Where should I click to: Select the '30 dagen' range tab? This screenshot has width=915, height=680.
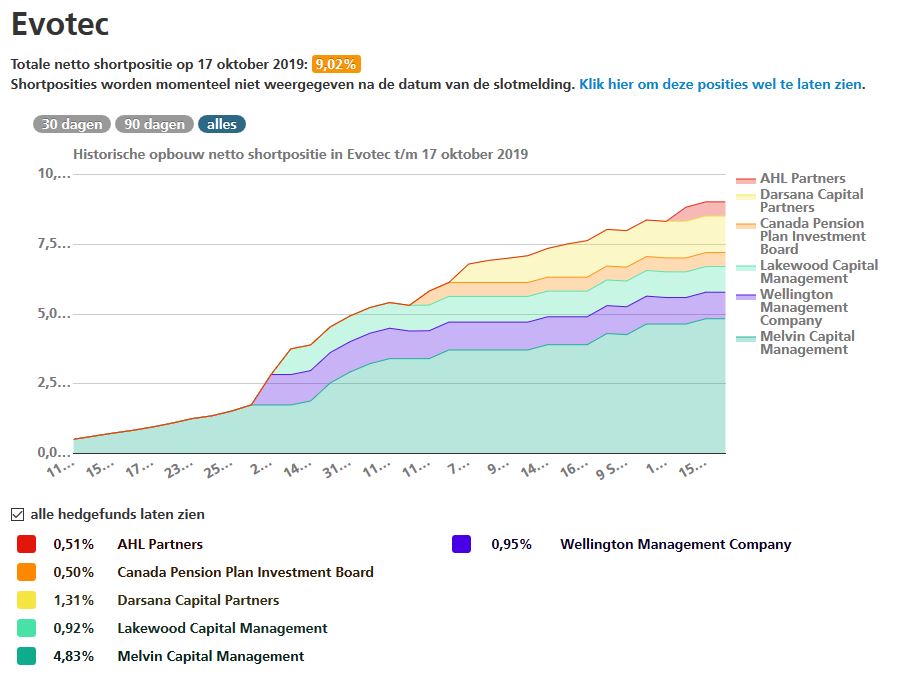tap(71, 125)
